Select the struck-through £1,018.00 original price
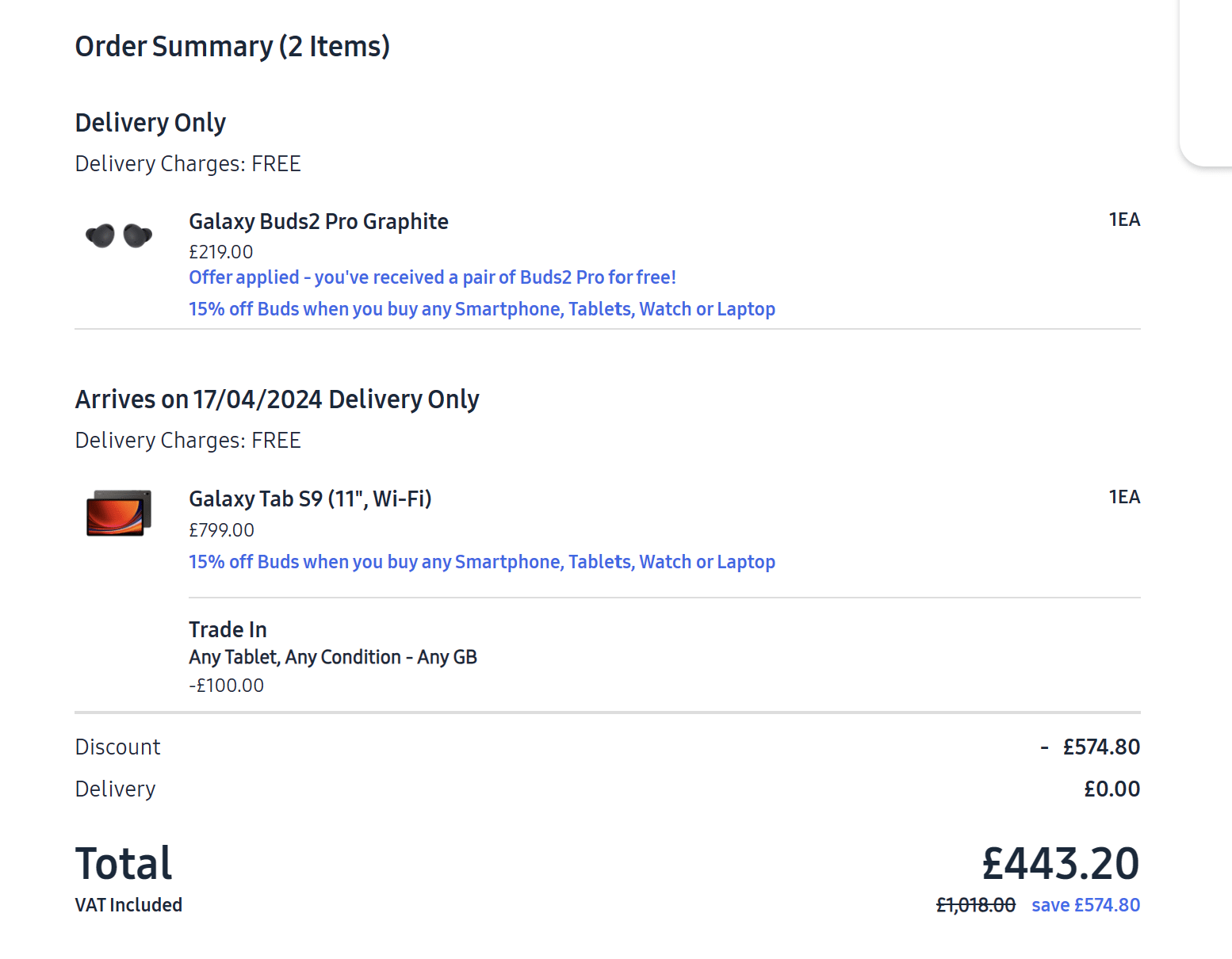This screenshot has width=1232, height=959. pos(976,904)
